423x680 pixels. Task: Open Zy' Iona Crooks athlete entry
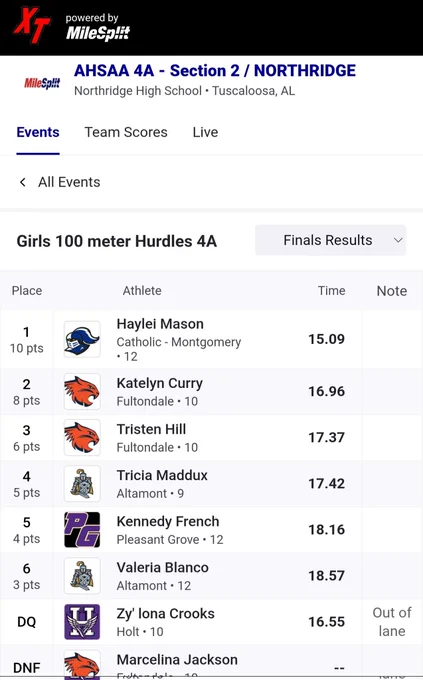165,614
